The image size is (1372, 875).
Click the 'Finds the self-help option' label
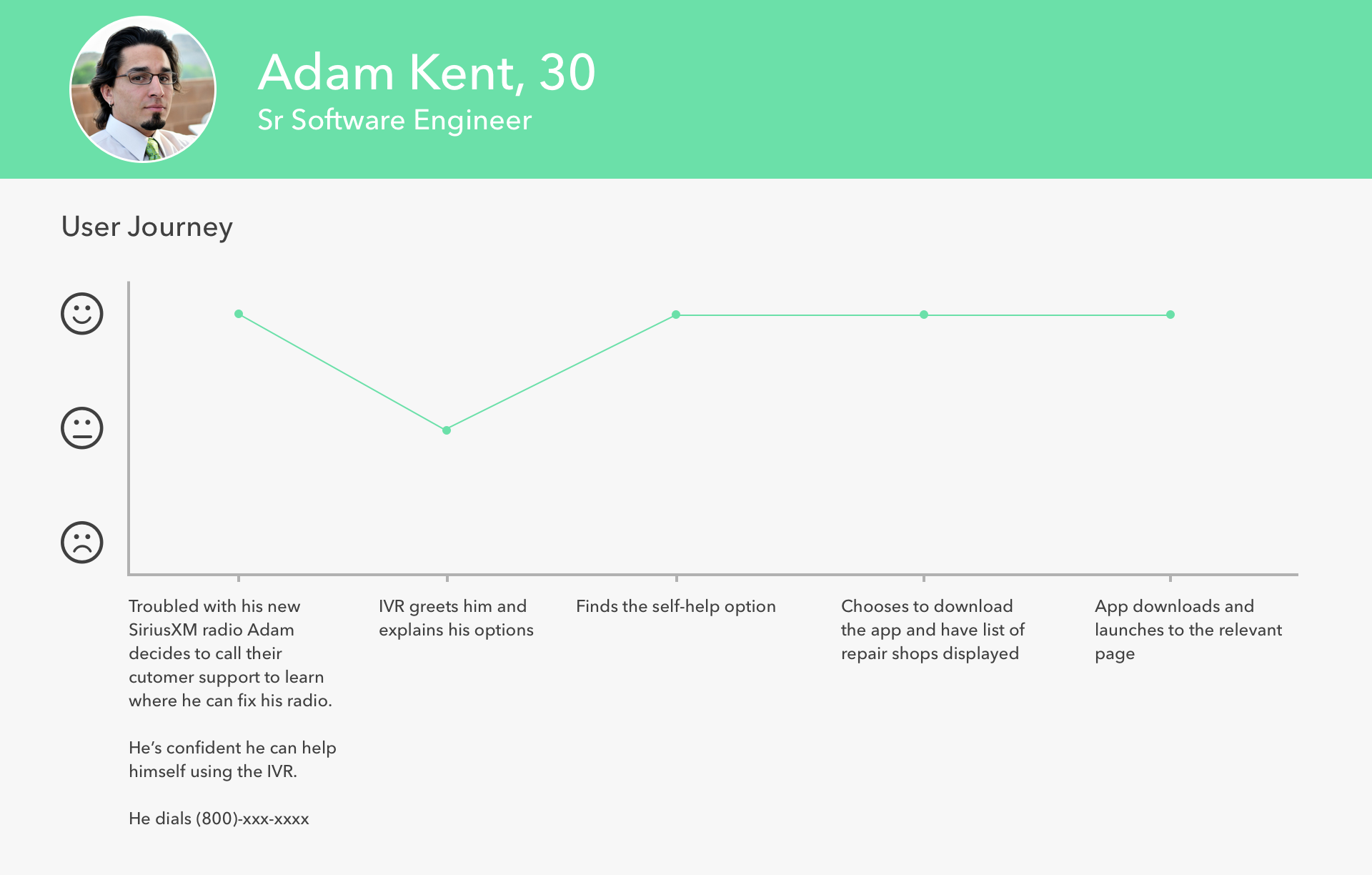pyautogui.click(x=676, y=606)
